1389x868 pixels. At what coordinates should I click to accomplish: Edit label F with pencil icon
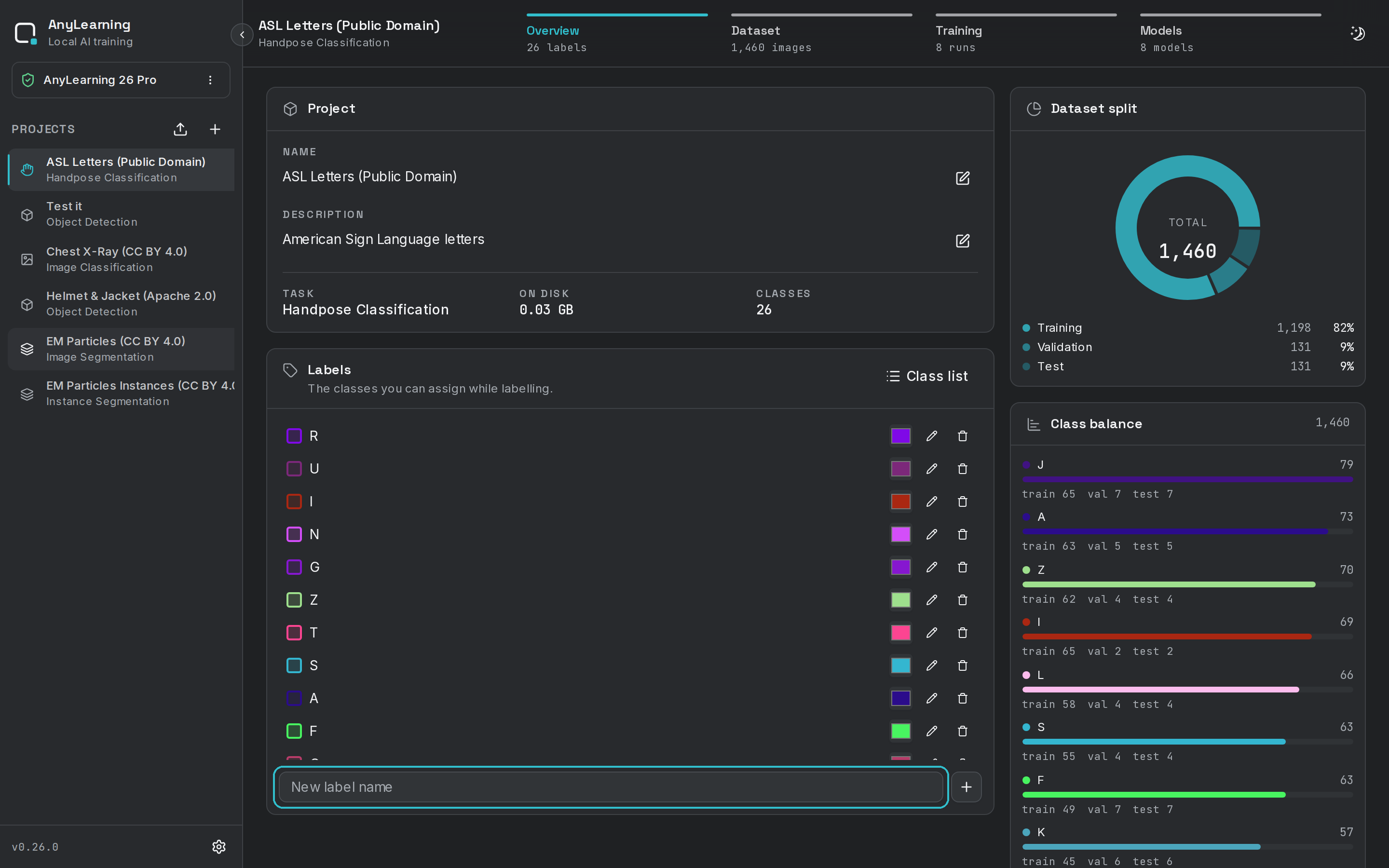click(x=932, y=731)
